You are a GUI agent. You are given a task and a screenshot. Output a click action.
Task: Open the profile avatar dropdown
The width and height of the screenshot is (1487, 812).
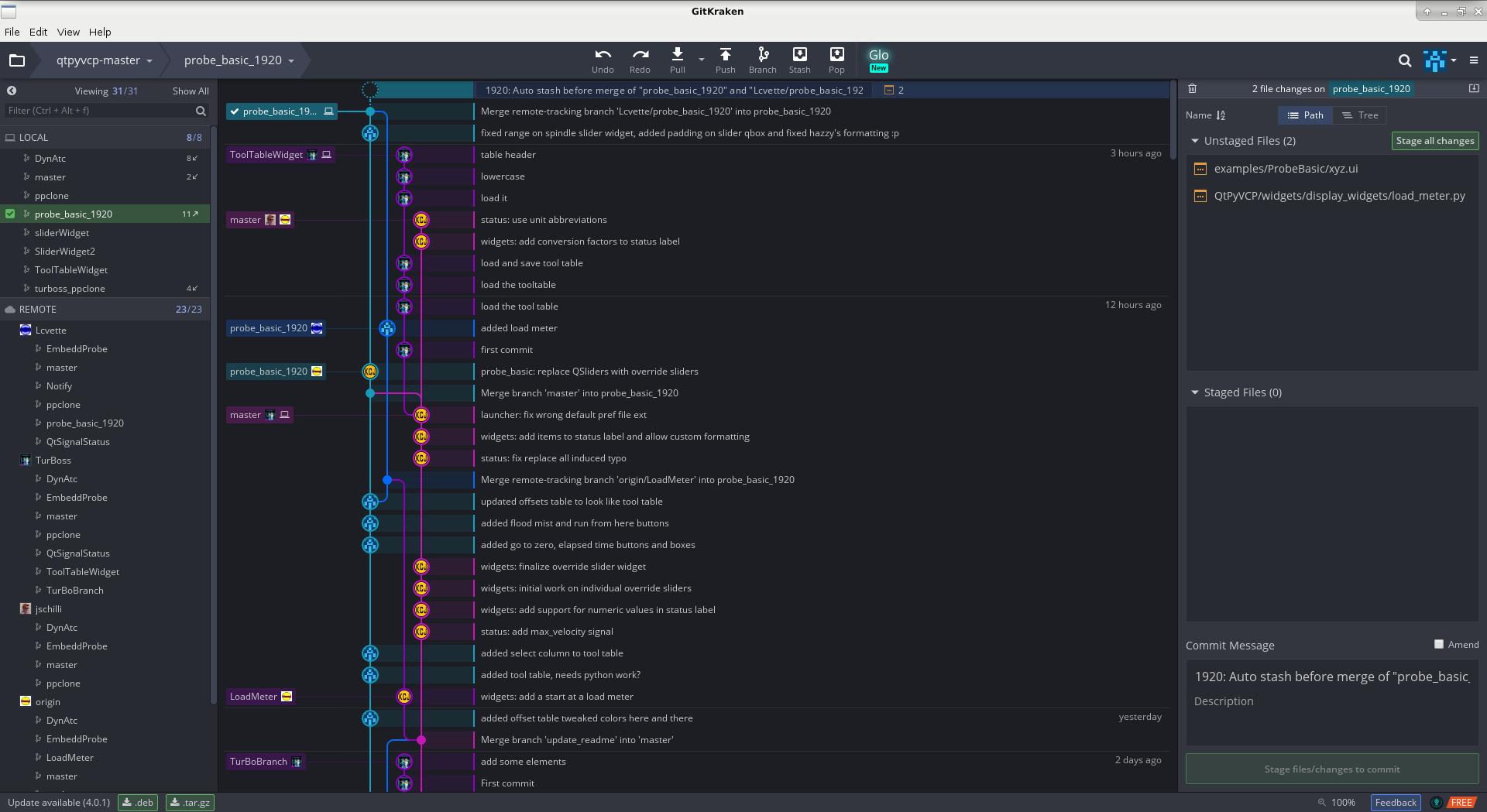click(1440, 60)
